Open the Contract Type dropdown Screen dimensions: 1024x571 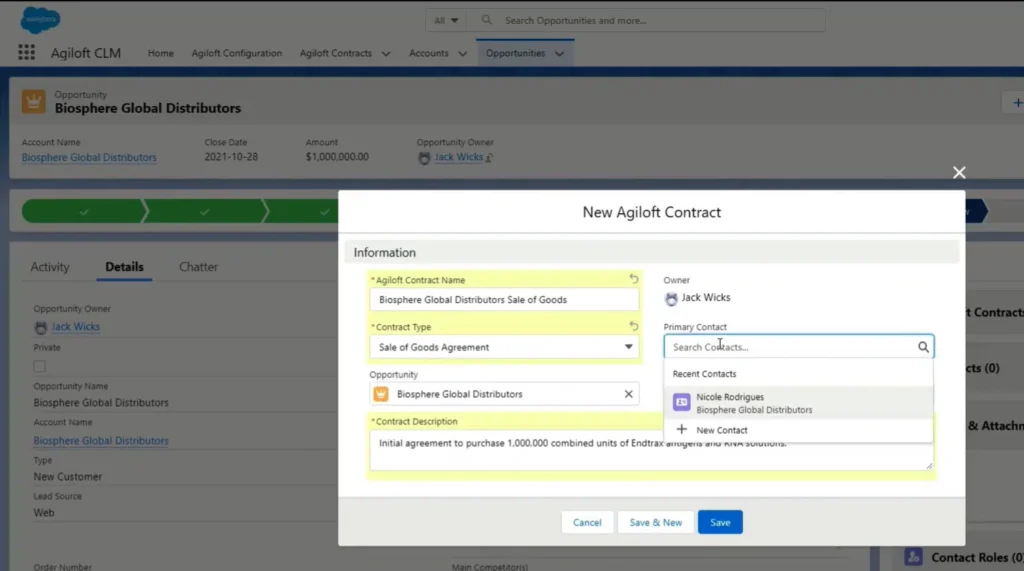(504, 347)
